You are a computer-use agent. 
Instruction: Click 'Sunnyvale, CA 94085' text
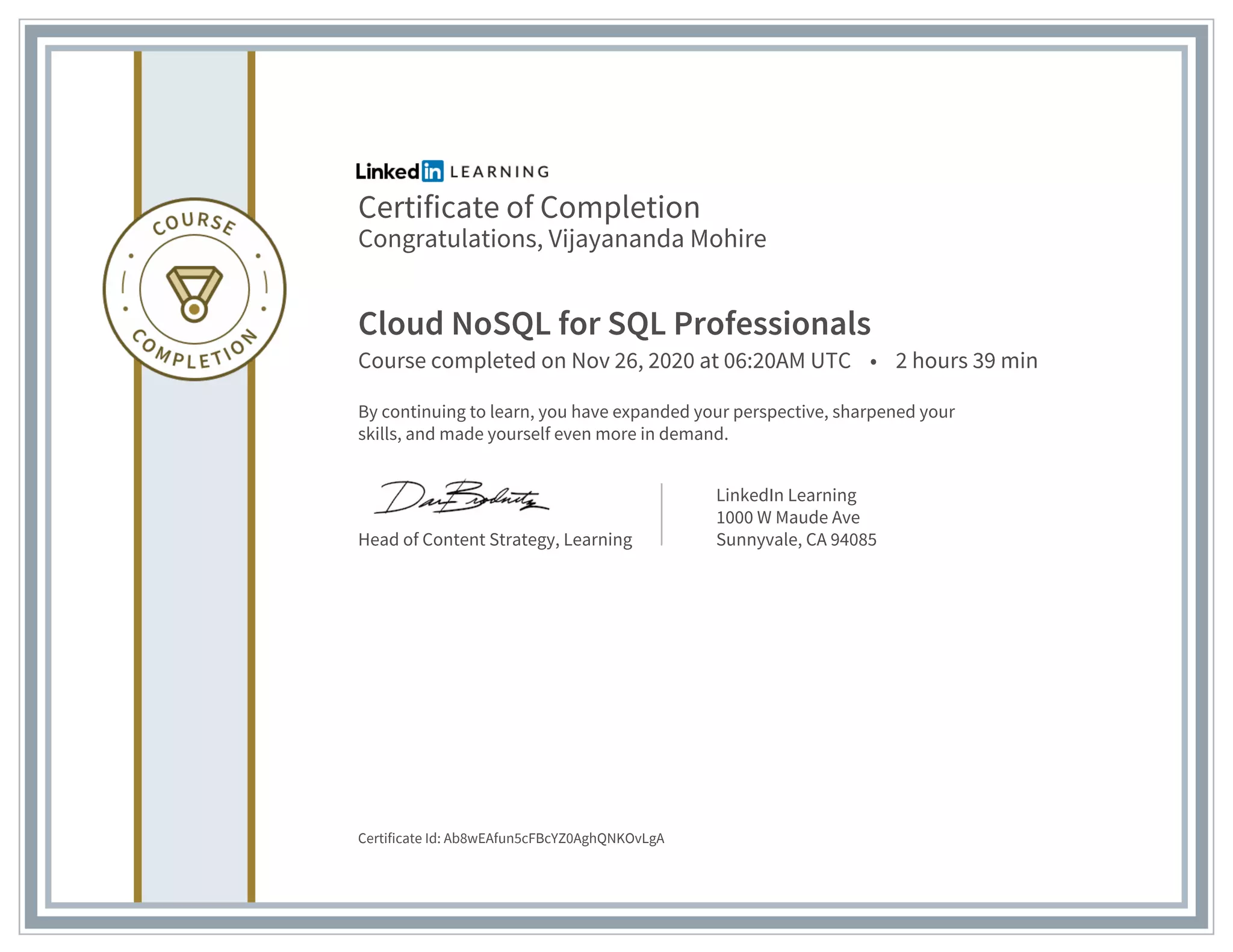click(x=796, y=540)
